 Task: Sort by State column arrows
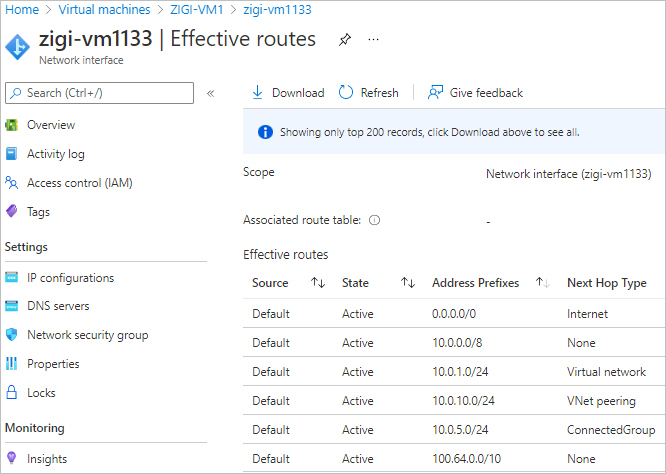(x=408, y=283)
